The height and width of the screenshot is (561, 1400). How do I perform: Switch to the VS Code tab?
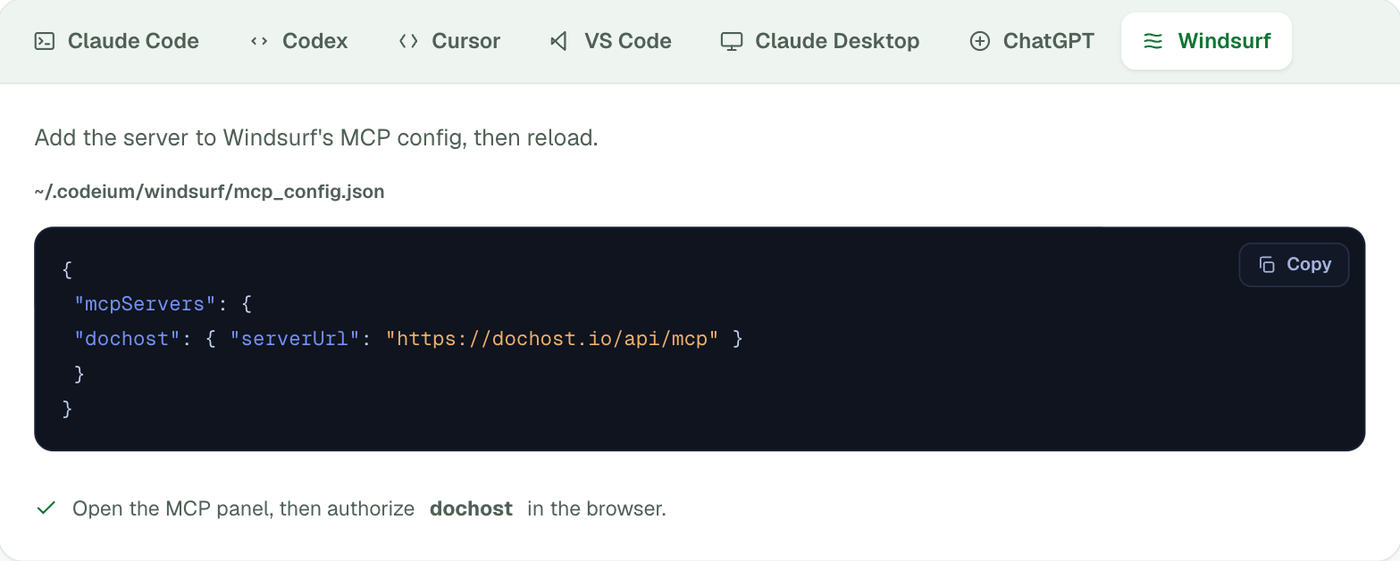point(610,41)
